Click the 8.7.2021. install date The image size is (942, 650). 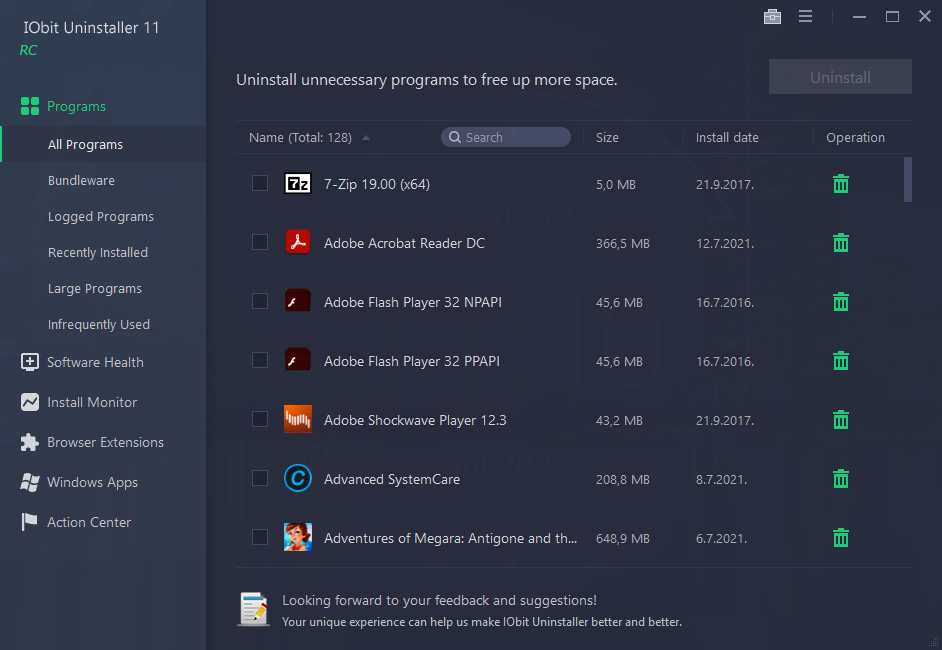(721, 479)
